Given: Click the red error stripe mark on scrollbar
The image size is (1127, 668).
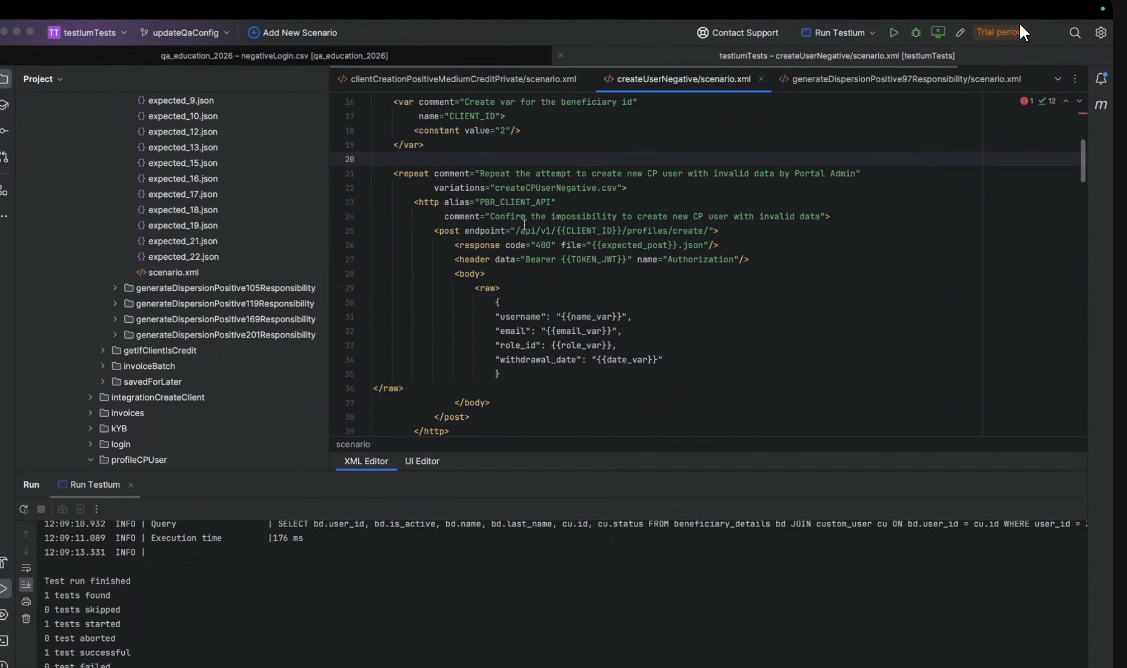Looking at the screenshot, I should 1082,114.
